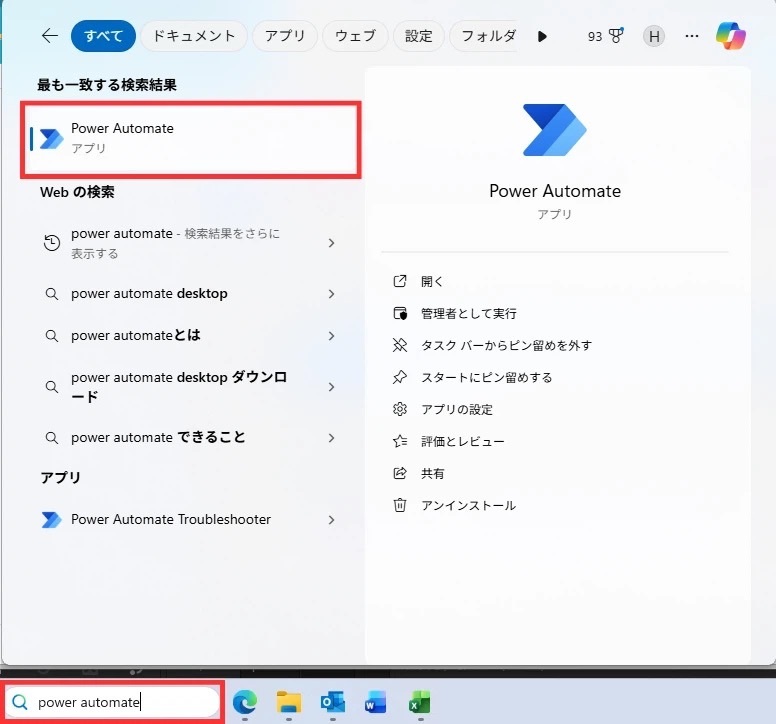Click the power automate desktop ダウンロード suggestion text
The height and width of the screenshot is (724, 776).
pyautogui.click(x=179, y=387)
